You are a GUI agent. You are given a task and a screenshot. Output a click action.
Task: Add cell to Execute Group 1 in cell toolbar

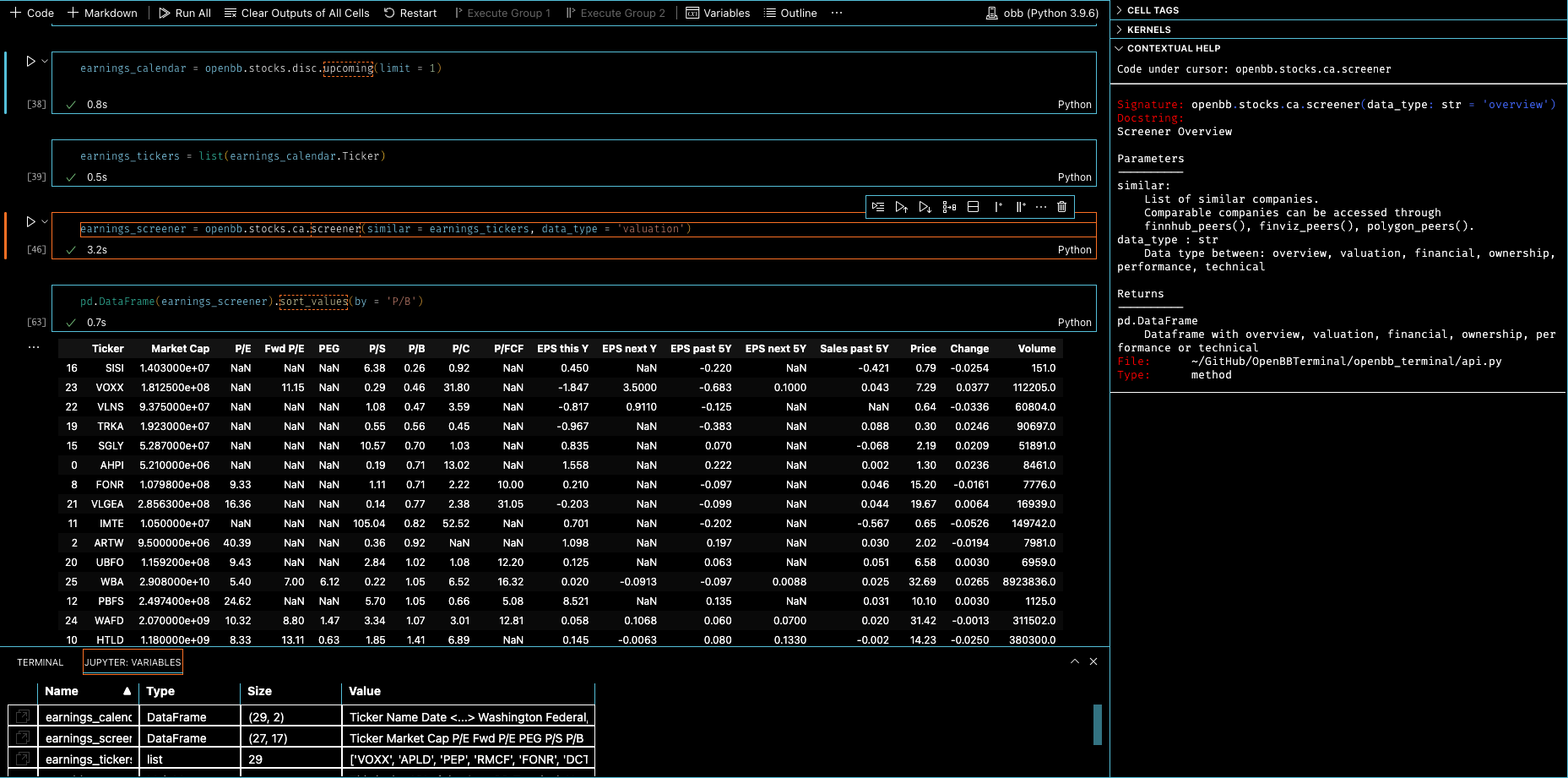(x=997, y=207)
